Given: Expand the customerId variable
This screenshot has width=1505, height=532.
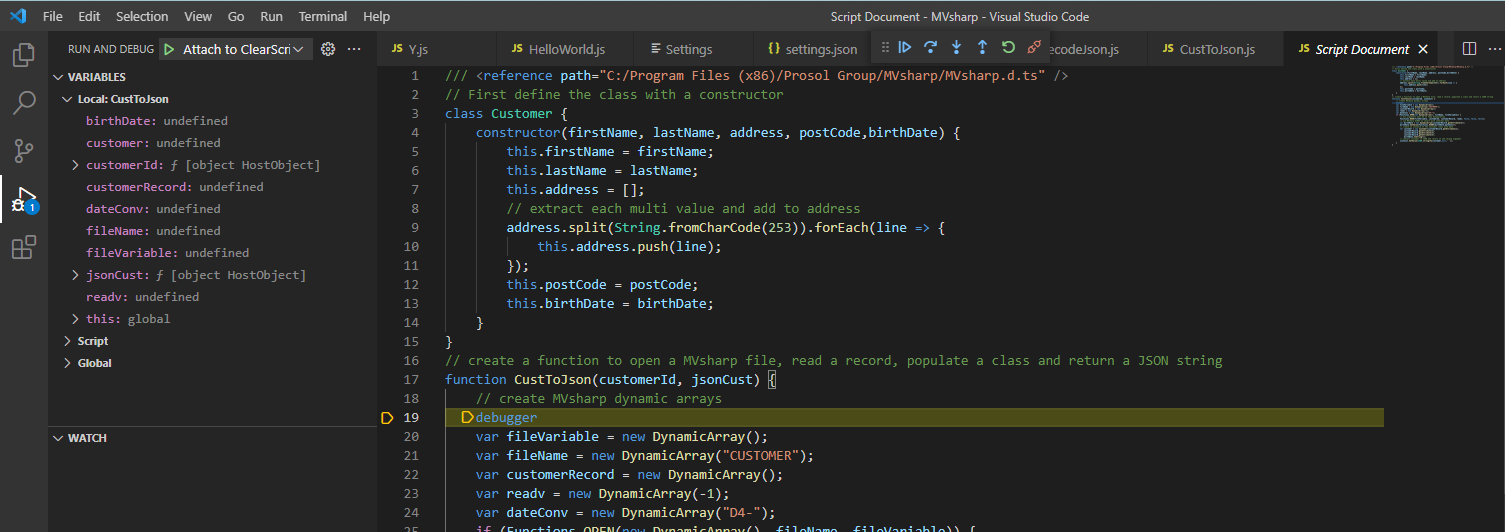Looking at the screenshot, I should [76, 165].
